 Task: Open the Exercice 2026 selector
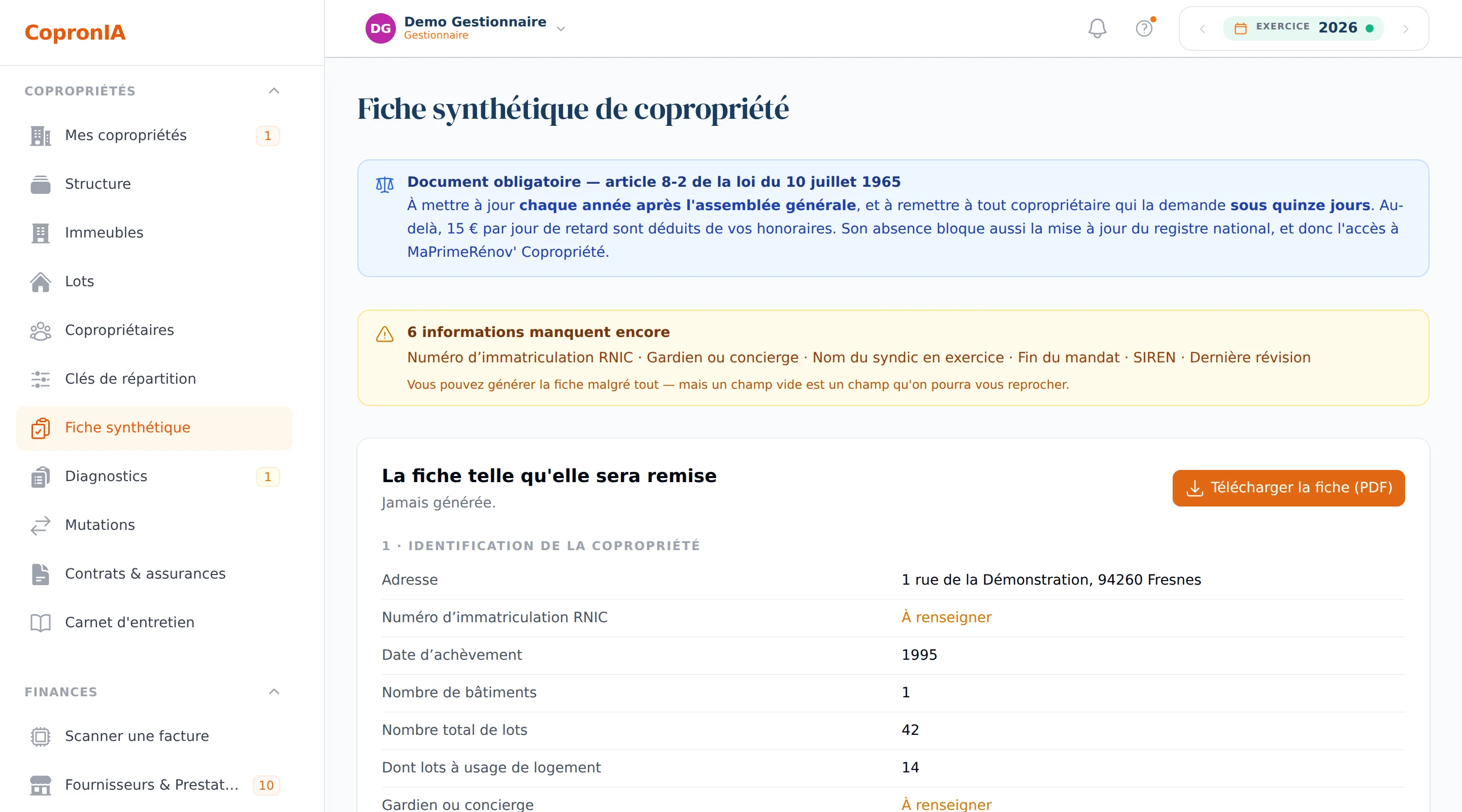pos(1304,28)
